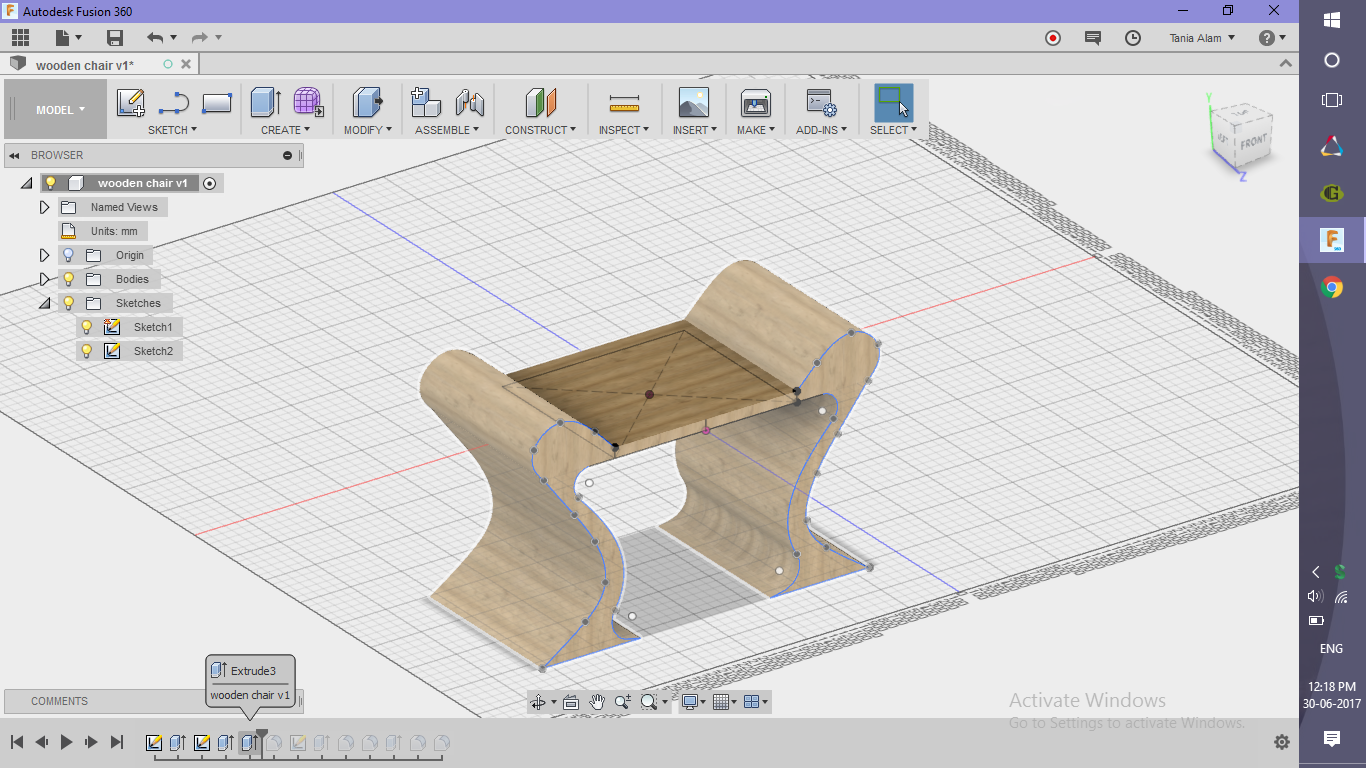Click the activate radio button beside wooden chair v1

click(209, 183)
